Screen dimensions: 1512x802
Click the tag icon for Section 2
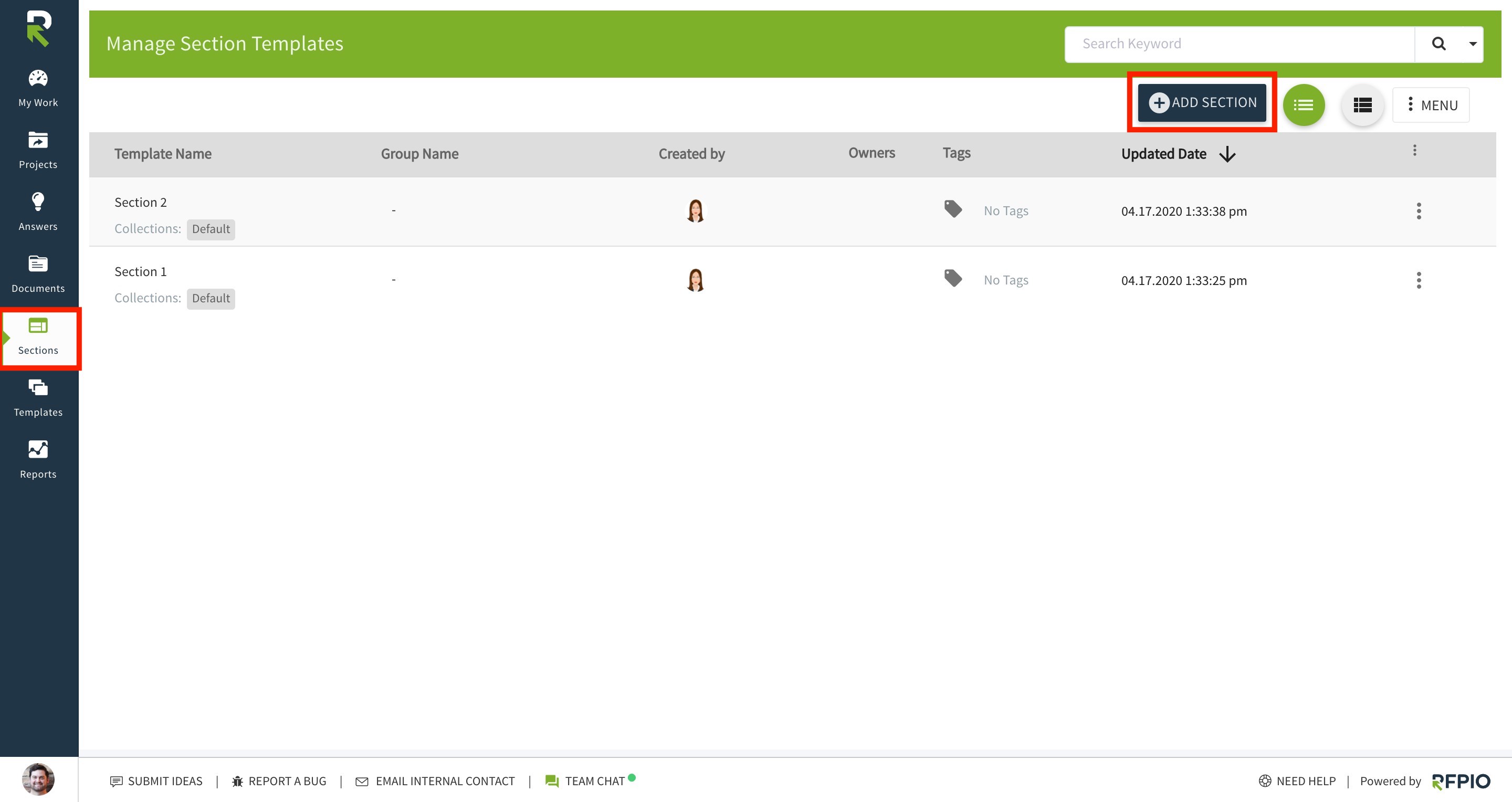pyautogui.click(x=953, y=209)
